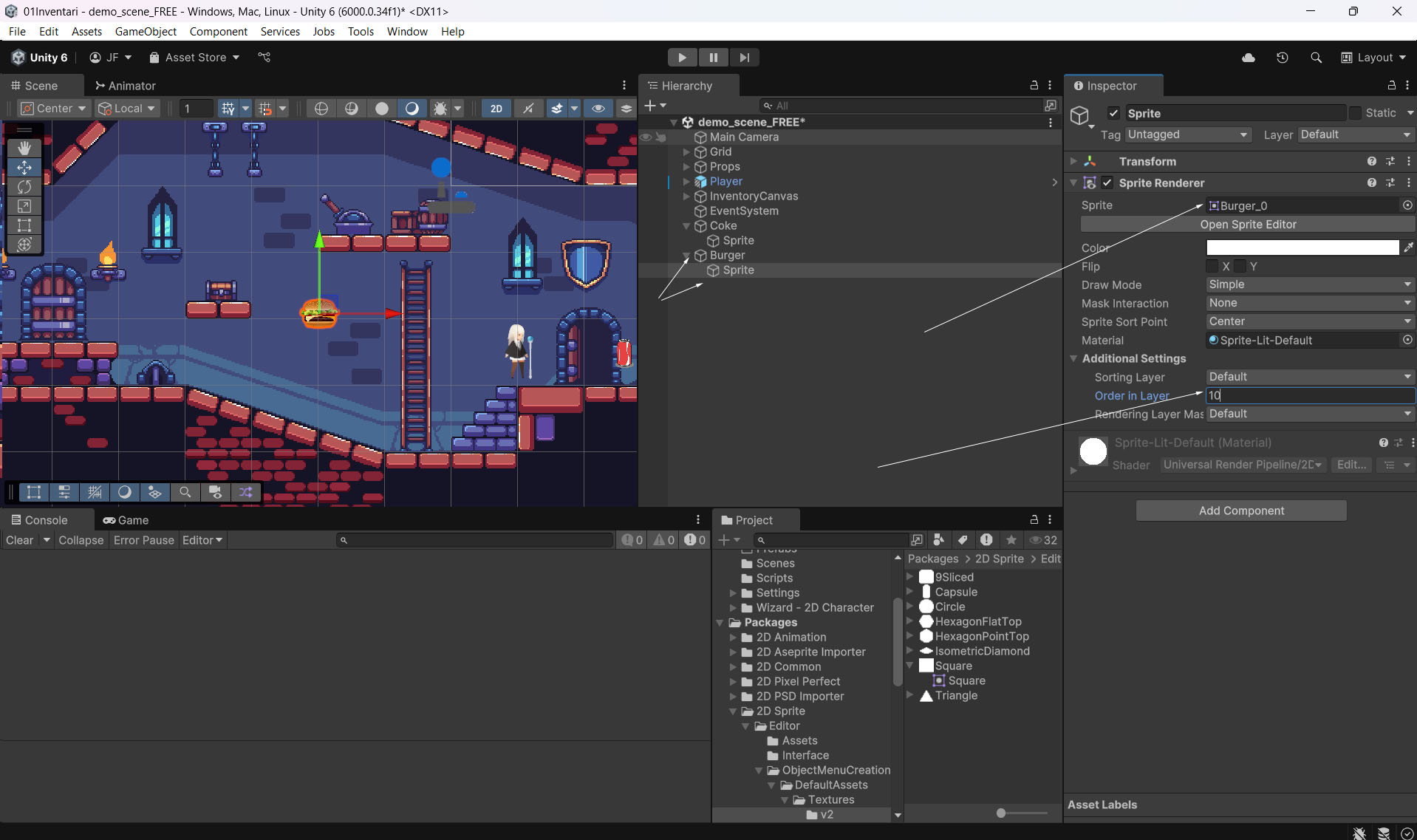Open Unity Cloud icon in top bar
Image resolution: width=1417 pixels, height=840 pixels.
click(1249, 58)
